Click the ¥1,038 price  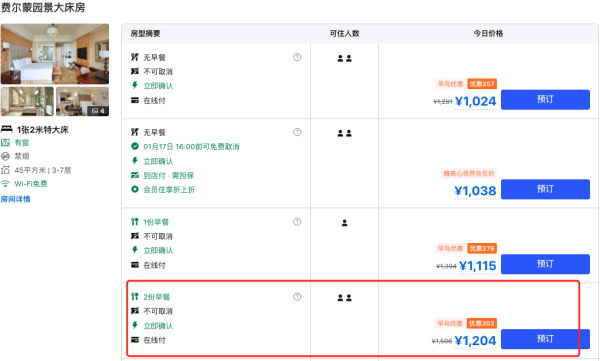point(475,191)
